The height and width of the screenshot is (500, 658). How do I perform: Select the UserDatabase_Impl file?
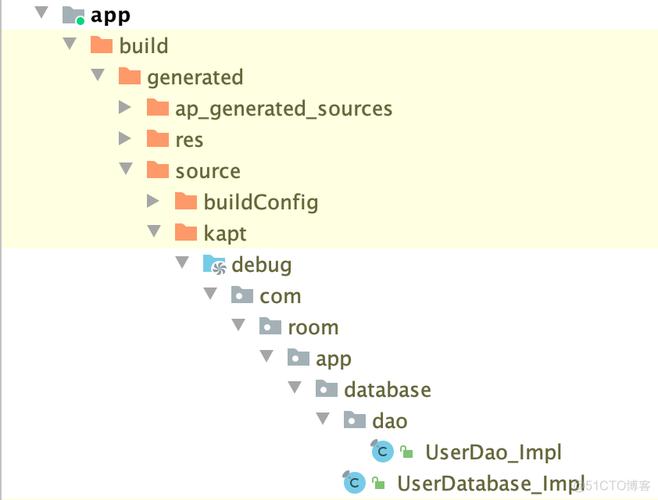[x=491, y=483]
